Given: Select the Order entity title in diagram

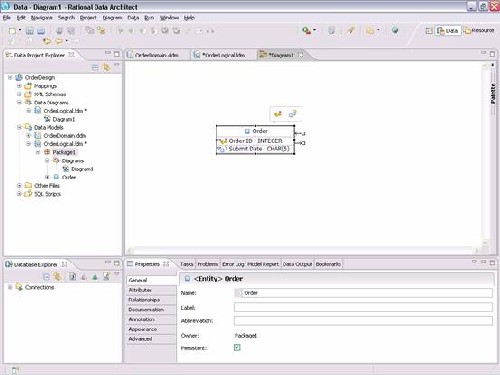Looking at the screenshot, I should click(x=260, y=131).
